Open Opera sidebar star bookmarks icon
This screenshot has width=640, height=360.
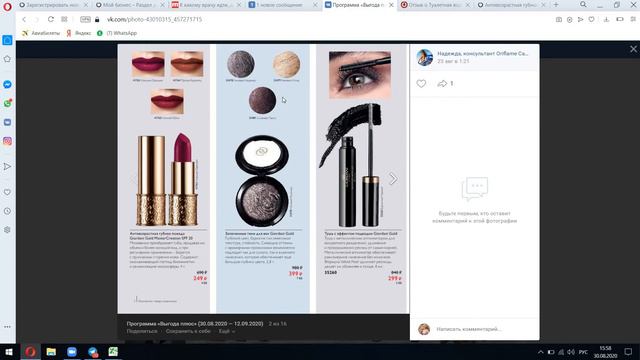click(7, 59)
